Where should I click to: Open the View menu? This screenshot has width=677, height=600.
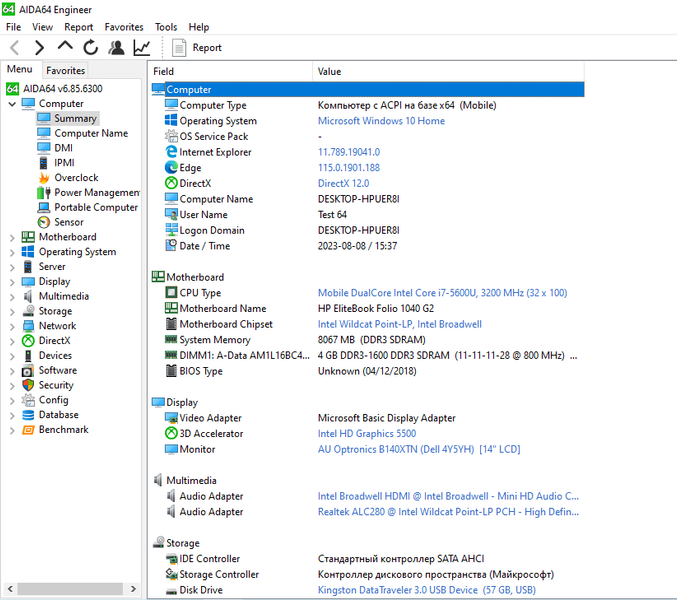pyautogui.click(x=42, y=27)
